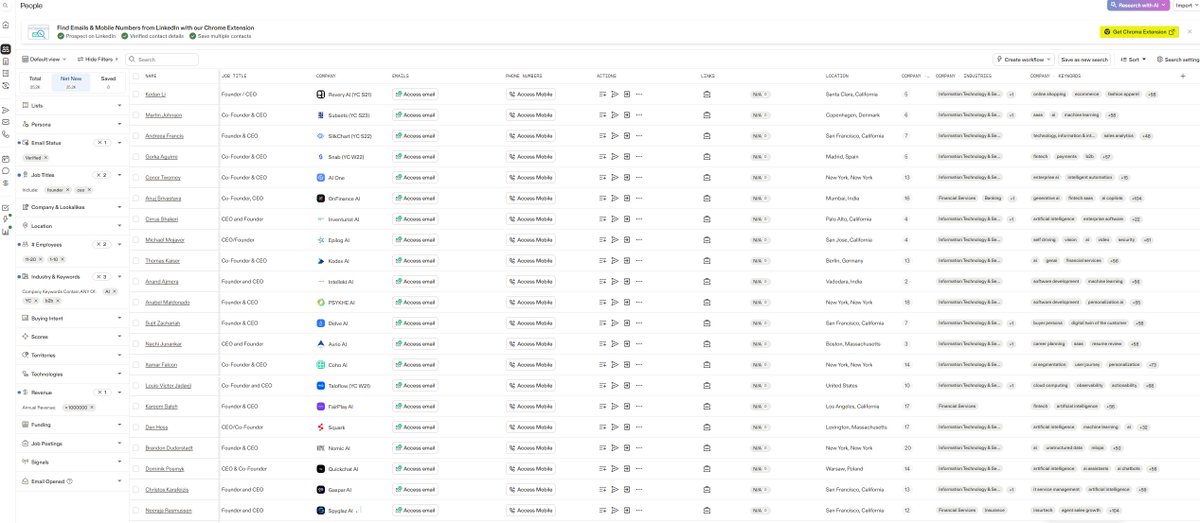The width and height of the screenshot is (1200, 523).
Task: Select the checkbox for Gorka Aguirre
Action: (136, 156)
